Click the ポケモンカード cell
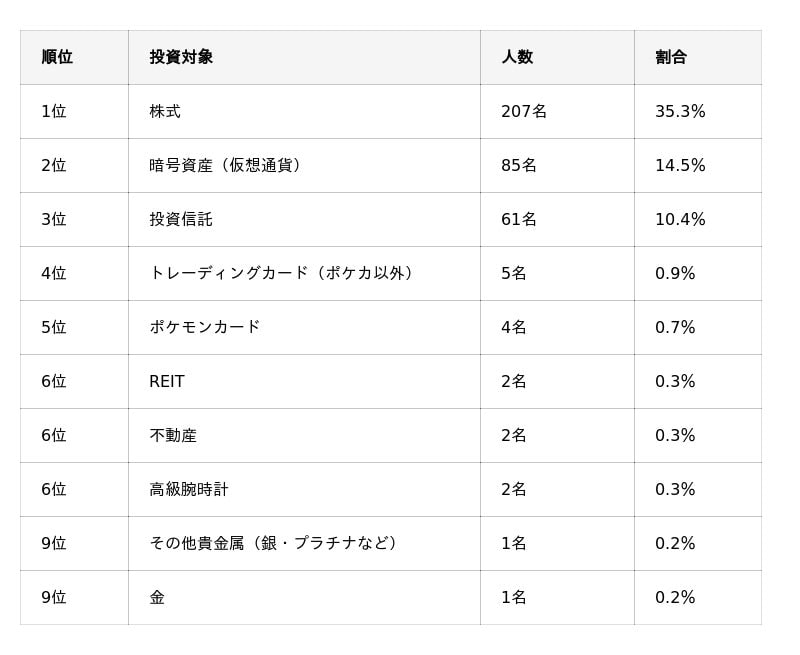This screenshot has width=800, height=655. pyautogui.click(x=205, y=327)
